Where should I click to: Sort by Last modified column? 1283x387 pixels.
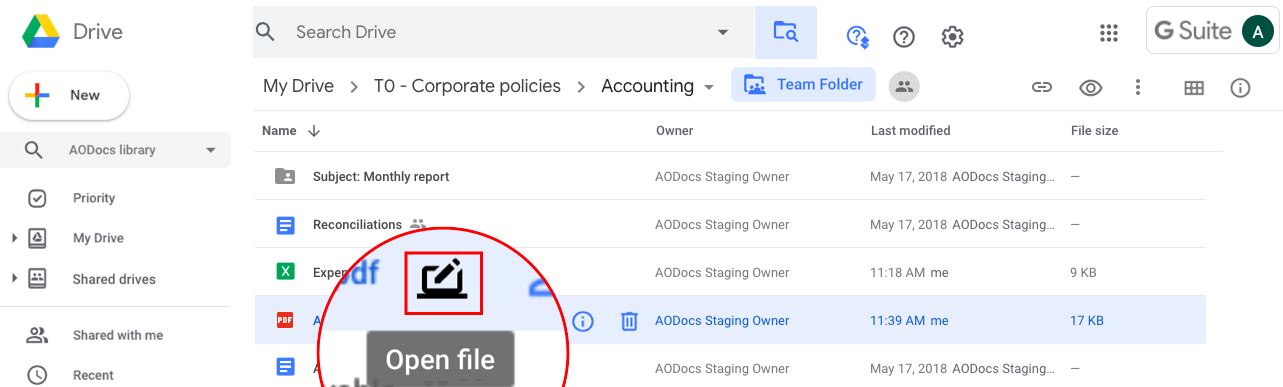click(910, 131)
